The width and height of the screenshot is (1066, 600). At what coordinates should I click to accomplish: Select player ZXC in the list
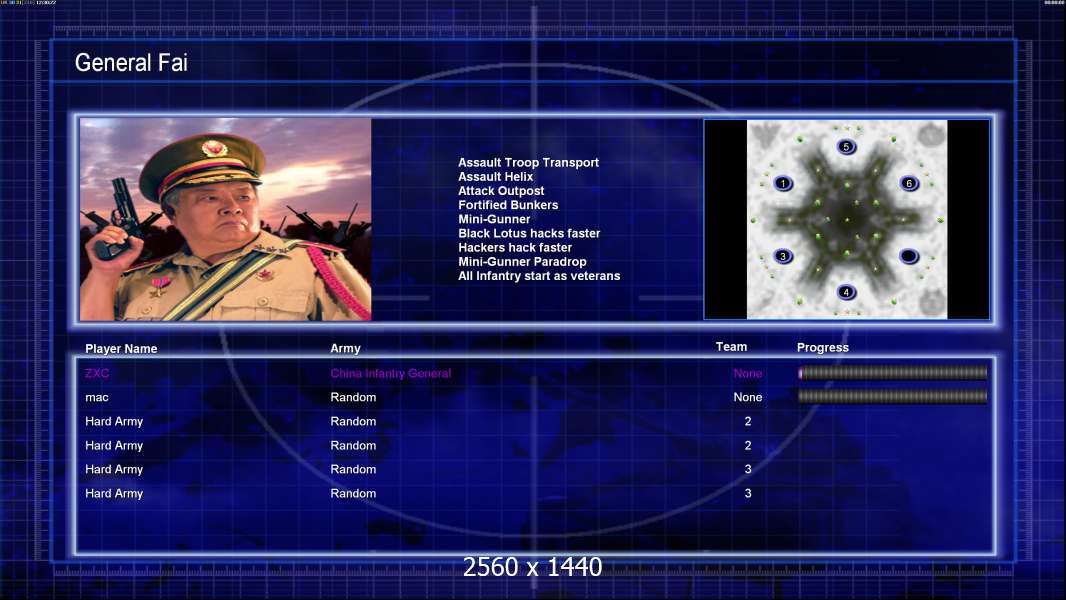pyautogui.click(x=97, y=373)
